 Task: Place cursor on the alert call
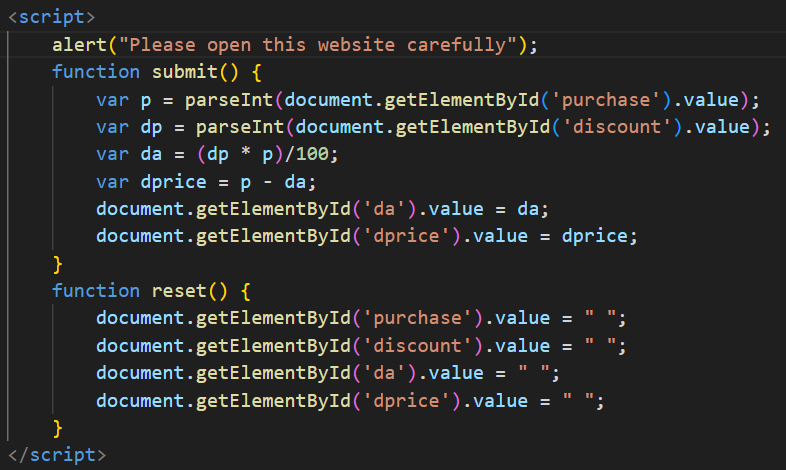coord(80,45)
